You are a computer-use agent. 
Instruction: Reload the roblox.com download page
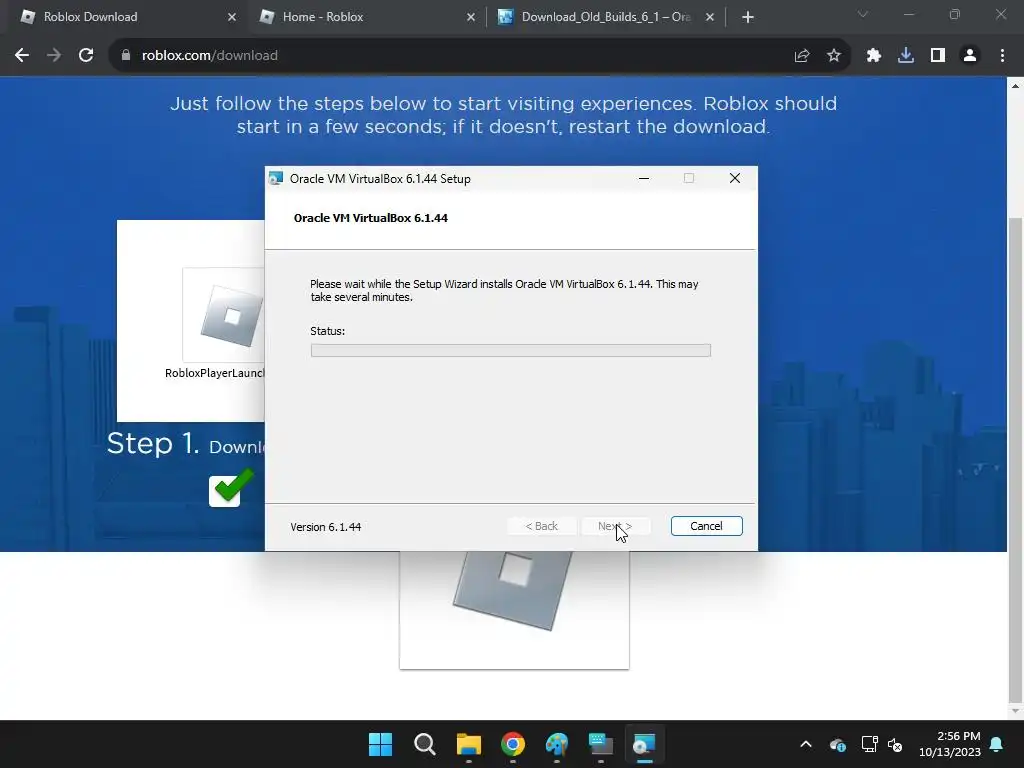86,56
